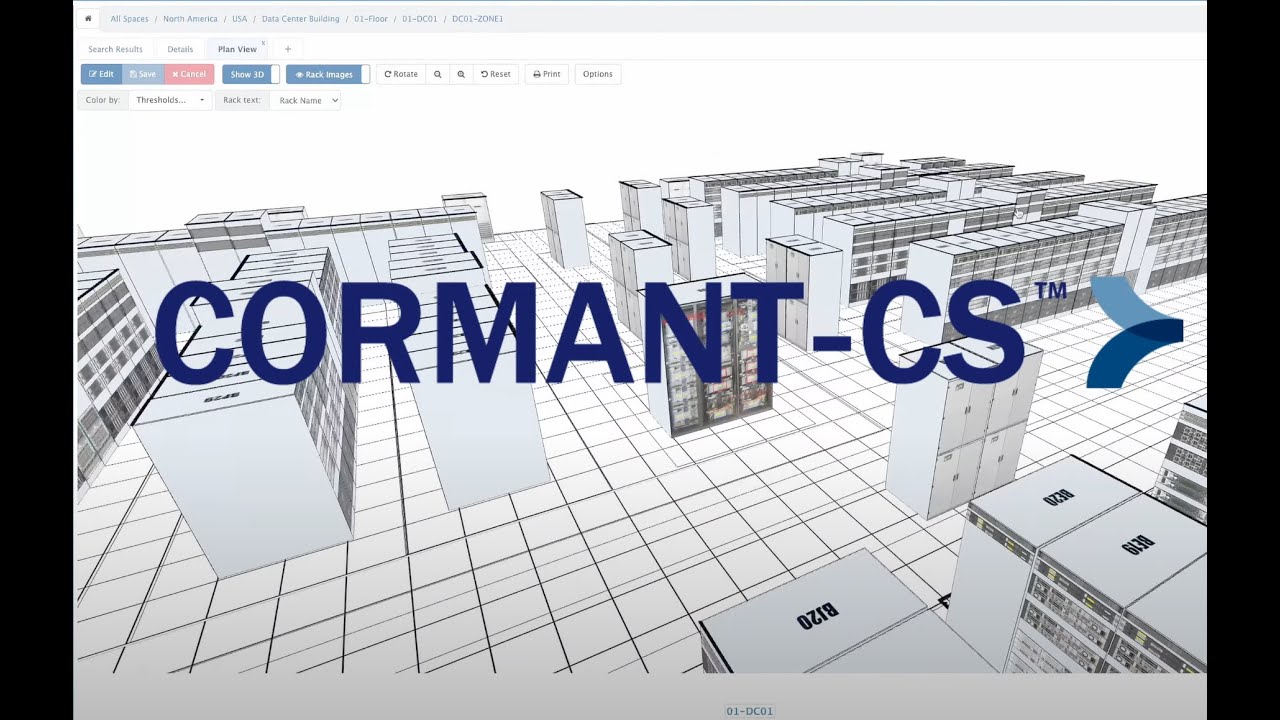Navigate to 01-DC01 breadcrumb
Screen dimensions: 1280x720
click(x=420, y=19)
